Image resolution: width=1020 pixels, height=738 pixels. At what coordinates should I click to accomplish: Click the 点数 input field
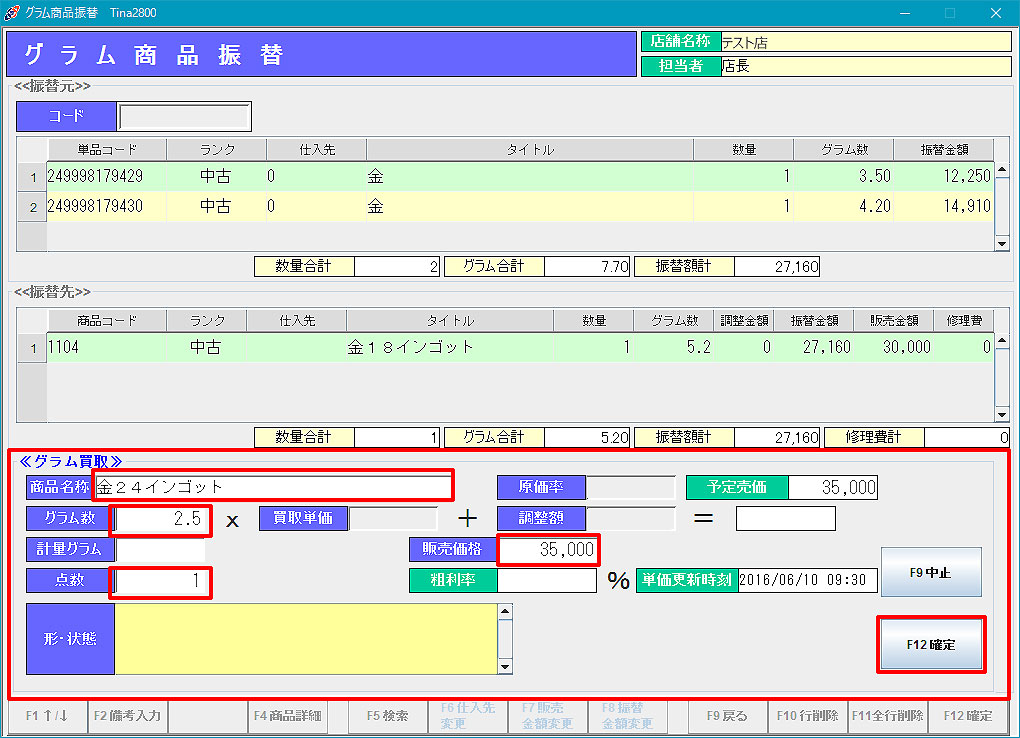point(162,581)
